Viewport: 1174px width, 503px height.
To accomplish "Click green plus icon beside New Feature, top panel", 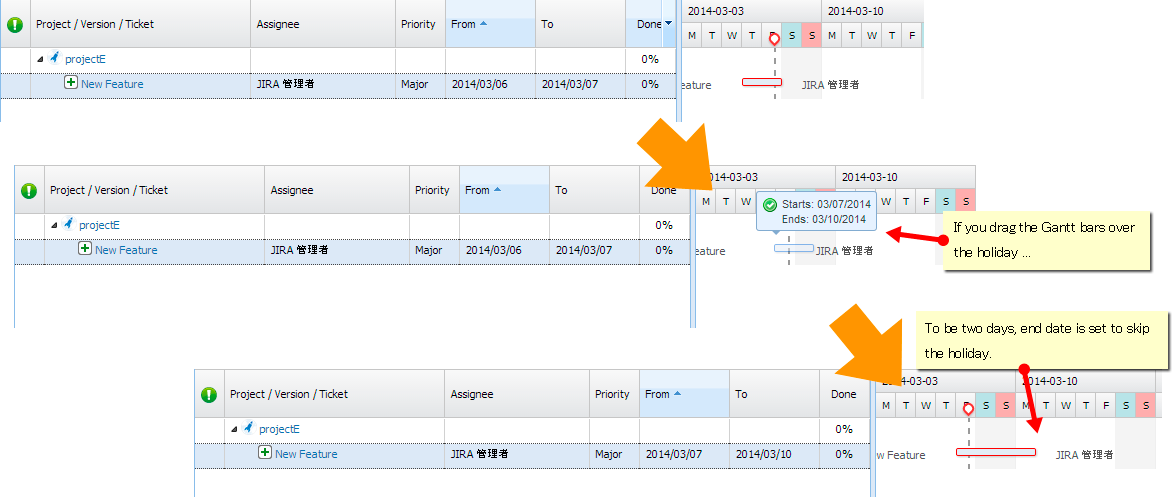I will 71,83.
